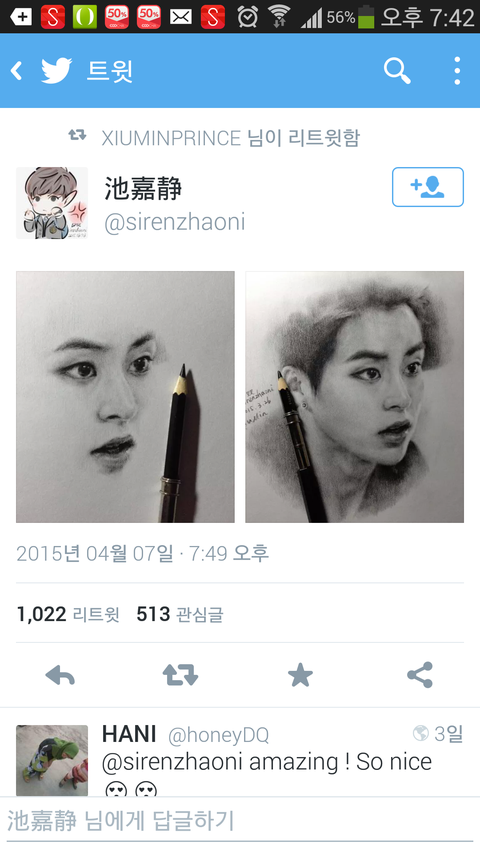The height and width of the screenshot is (853, 480).
Task: Tap the Twitter bird logo
Action: click(57, 71)
